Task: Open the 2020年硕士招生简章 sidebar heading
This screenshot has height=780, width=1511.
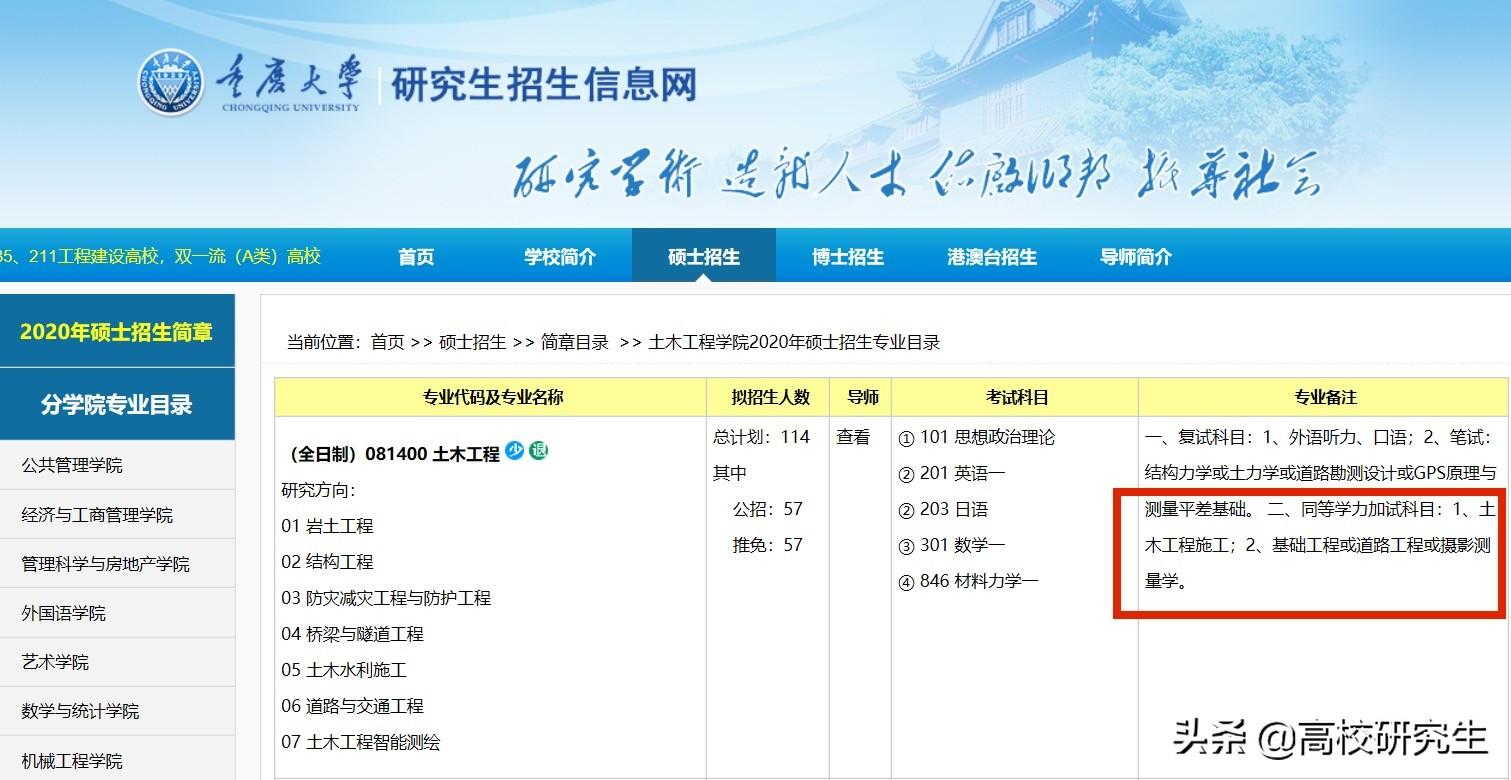Action: [x=117, y=332]
